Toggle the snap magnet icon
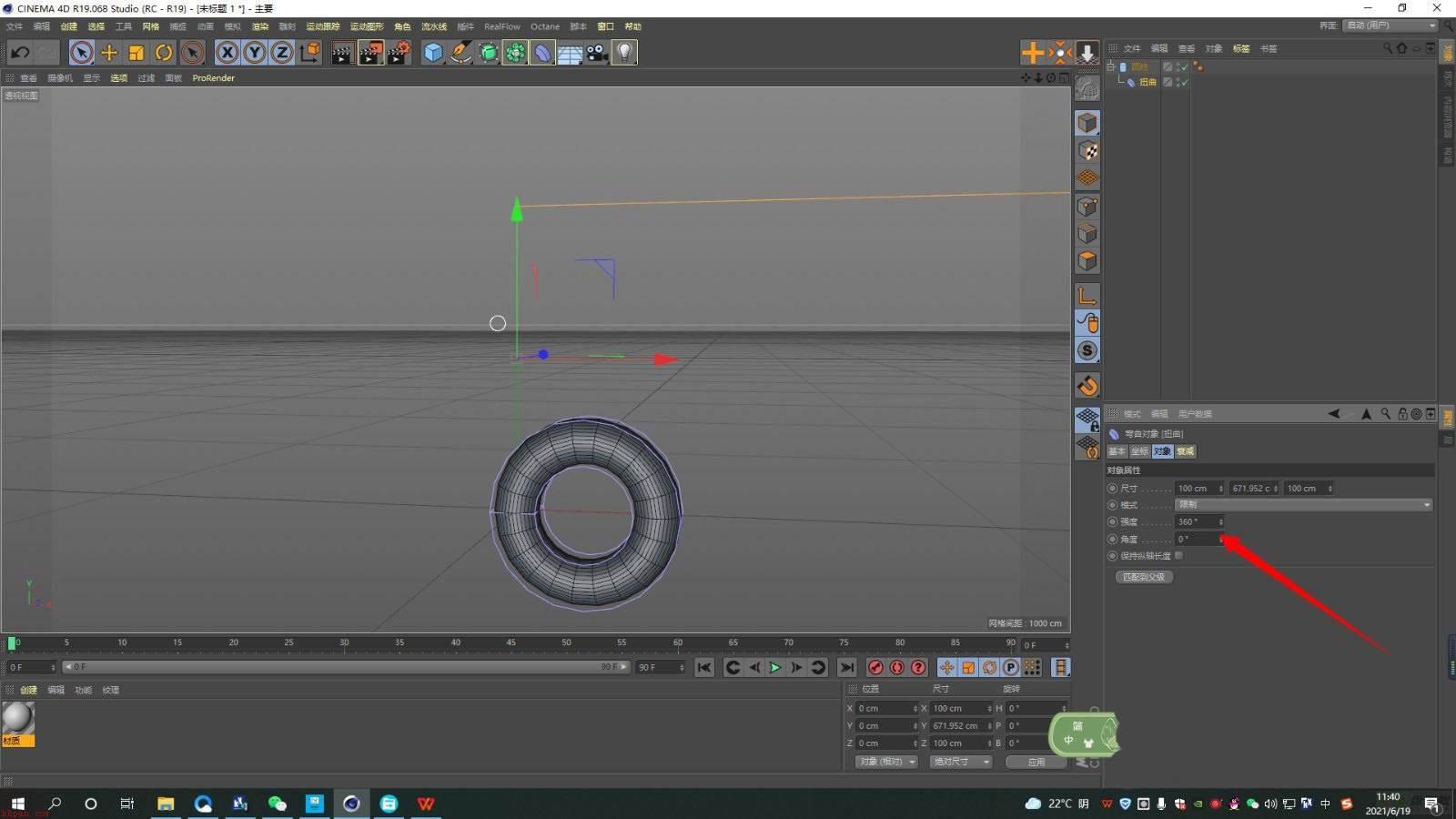The width and height of the screenshot is (1456, 819). pos(1087,386)
